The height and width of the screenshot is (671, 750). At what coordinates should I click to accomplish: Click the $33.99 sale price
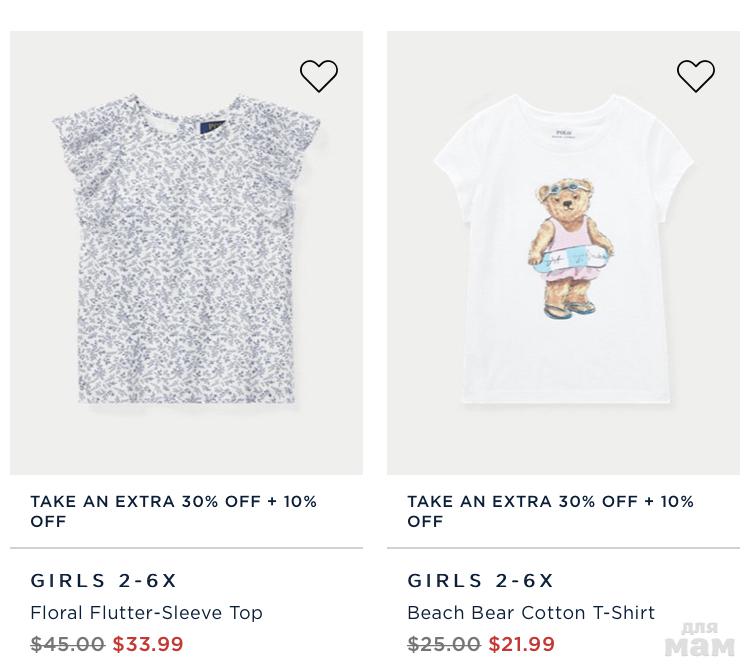[x=148, y=644]
